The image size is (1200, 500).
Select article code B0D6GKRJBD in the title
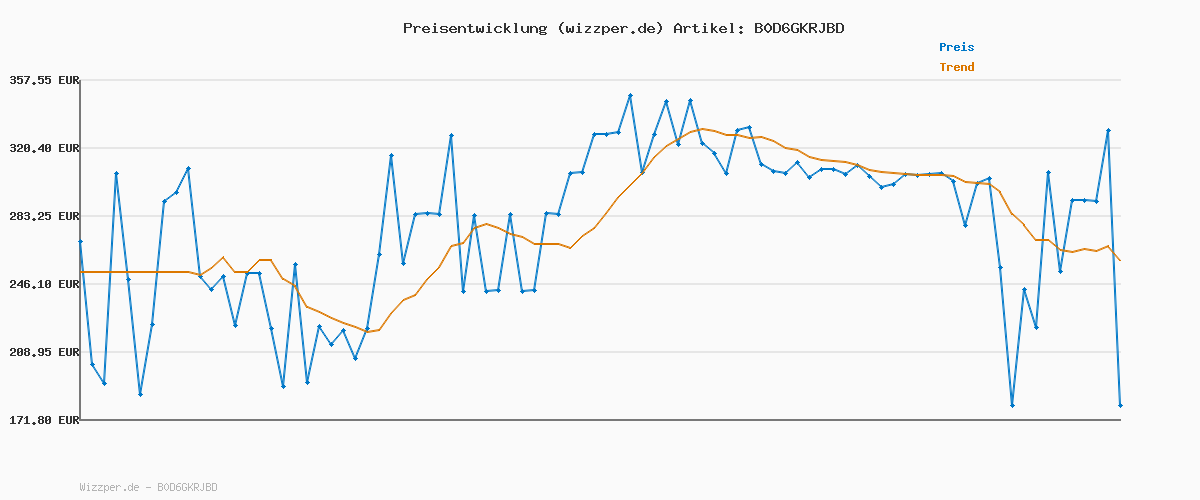[798, 28]
